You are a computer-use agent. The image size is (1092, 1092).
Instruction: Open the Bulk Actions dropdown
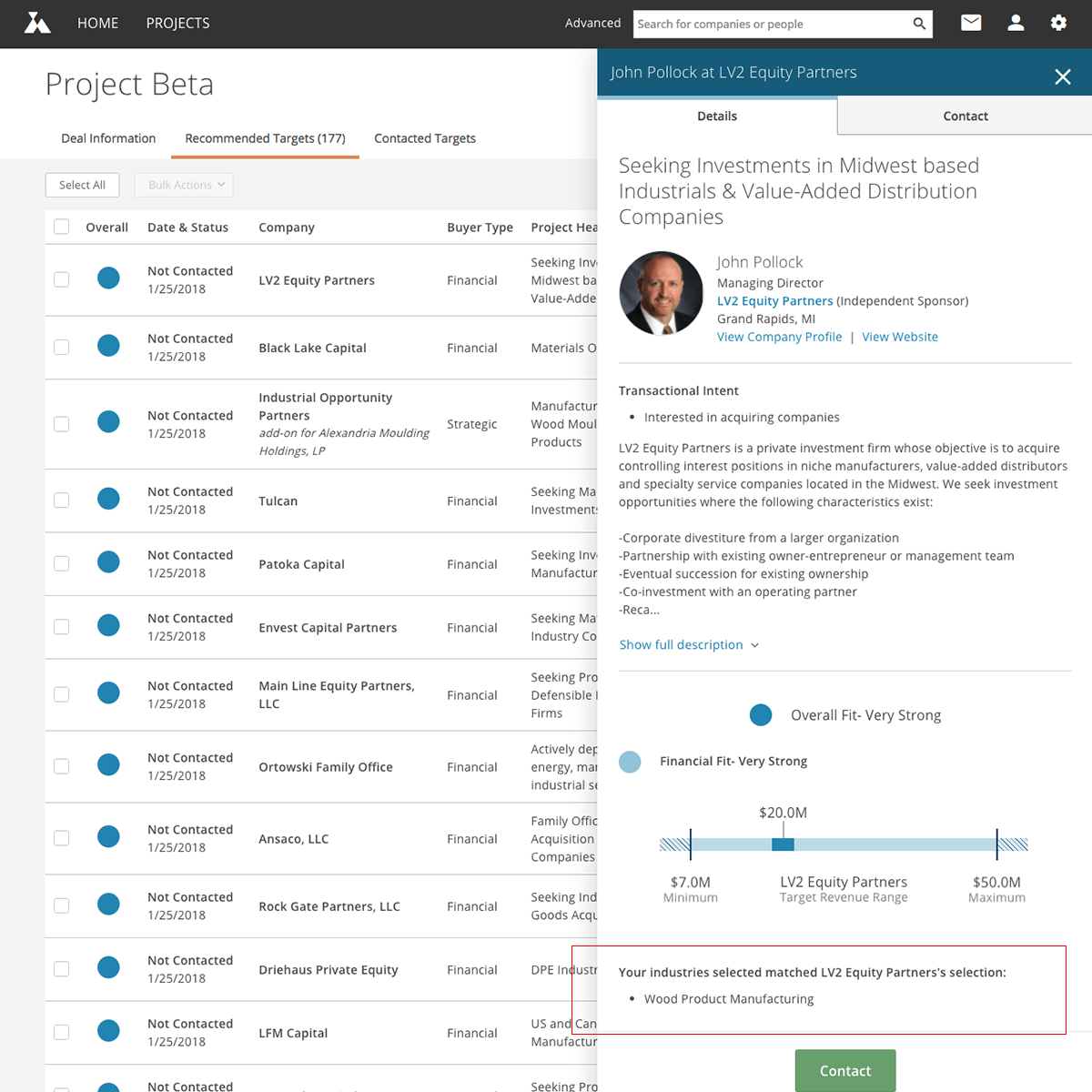[x=184, y=185]
